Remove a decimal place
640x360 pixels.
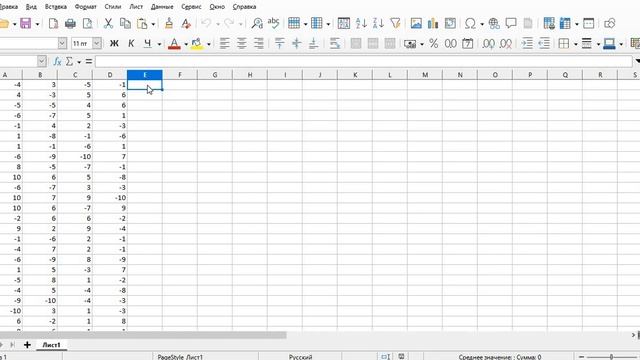click(x=506, y=43)
